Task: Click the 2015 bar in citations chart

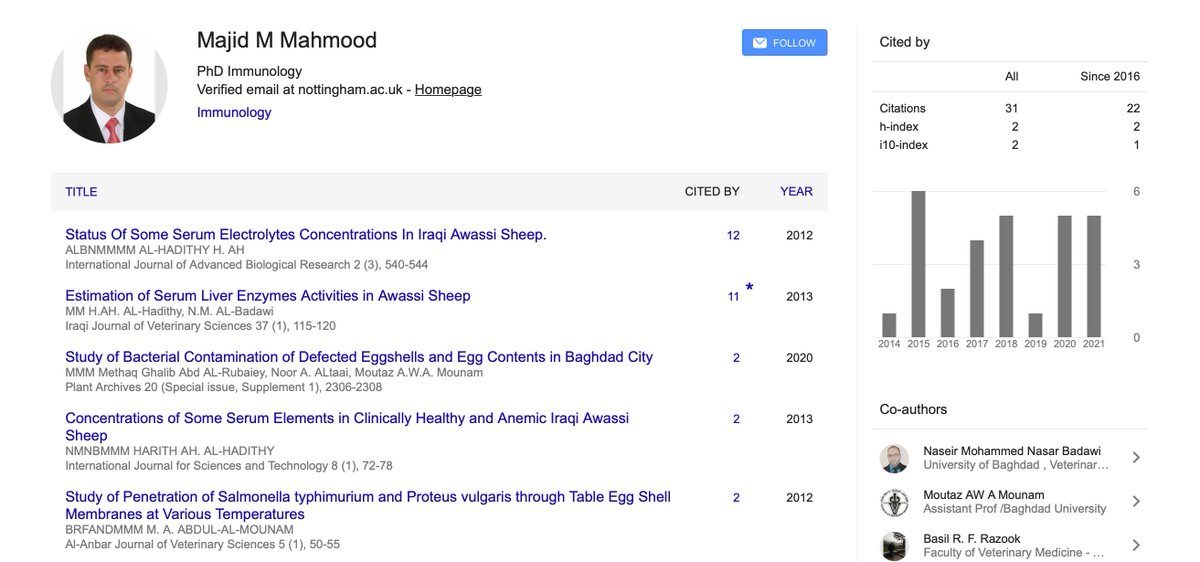Action: pyautogui.click(x=918, y=264)
